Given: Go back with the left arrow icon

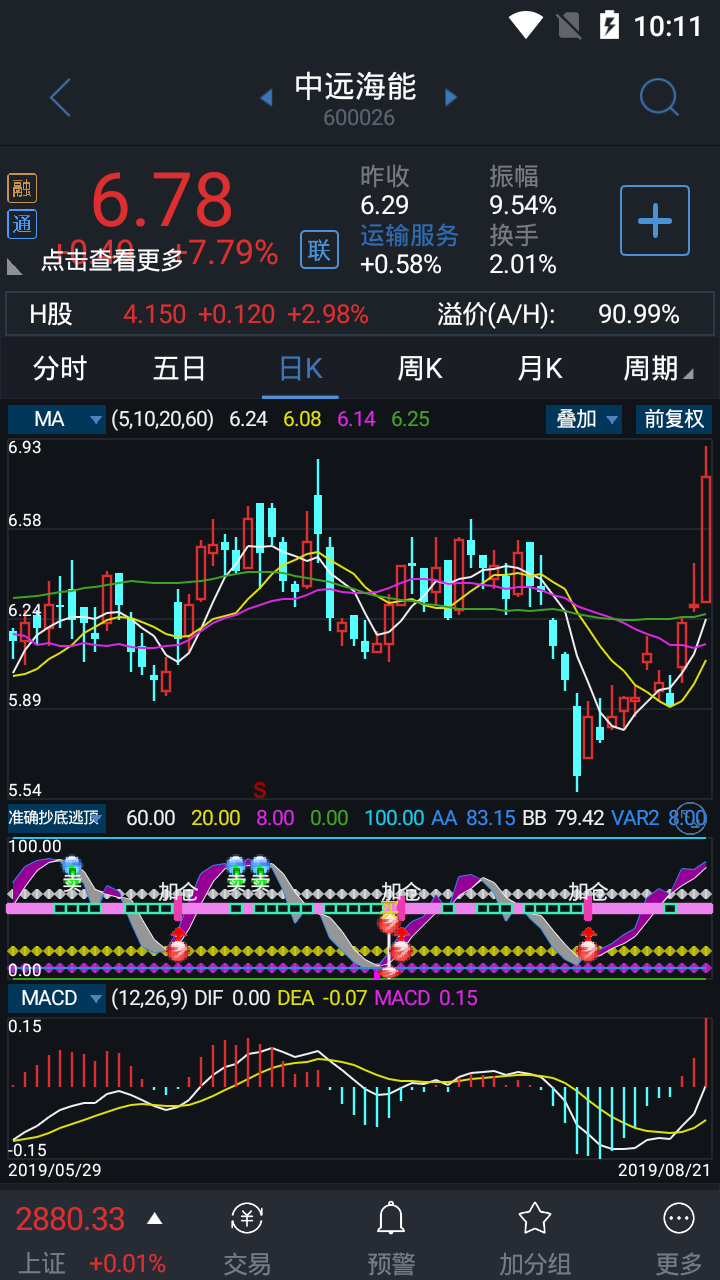Looking at the screenshot, I should [60, 98].
